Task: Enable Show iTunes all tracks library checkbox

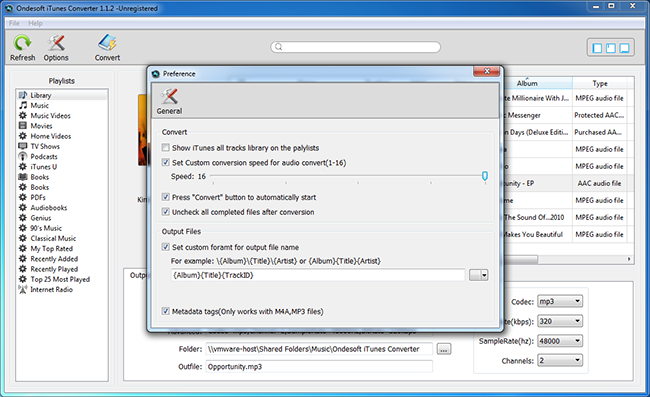Action: [x=165, y=148]
